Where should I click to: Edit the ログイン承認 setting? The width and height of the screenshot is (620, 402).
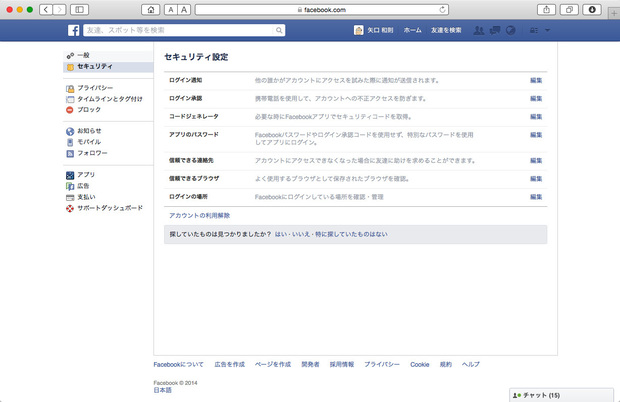536,99
